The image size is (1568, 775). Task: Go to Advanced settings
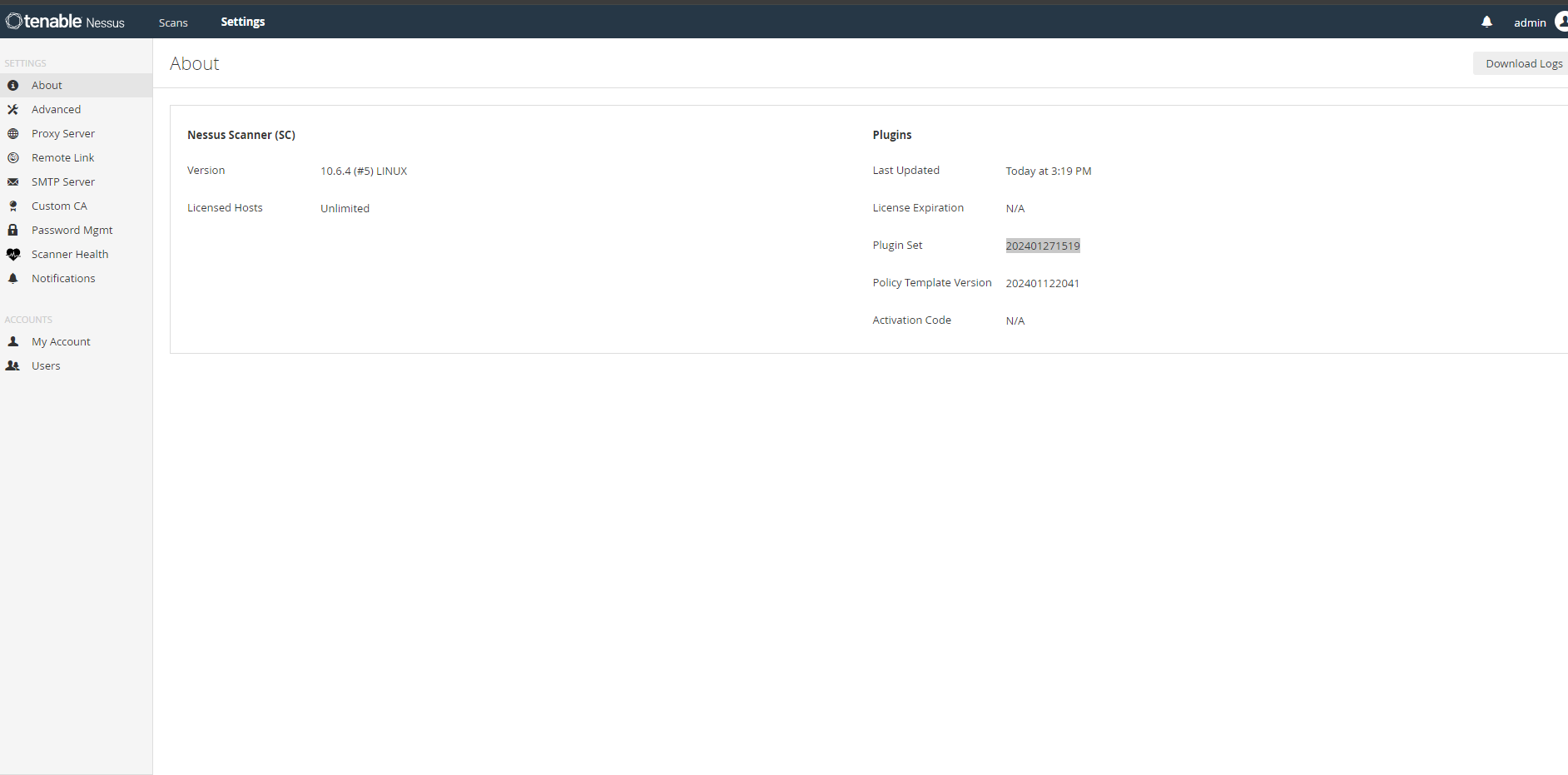[76, 109]
